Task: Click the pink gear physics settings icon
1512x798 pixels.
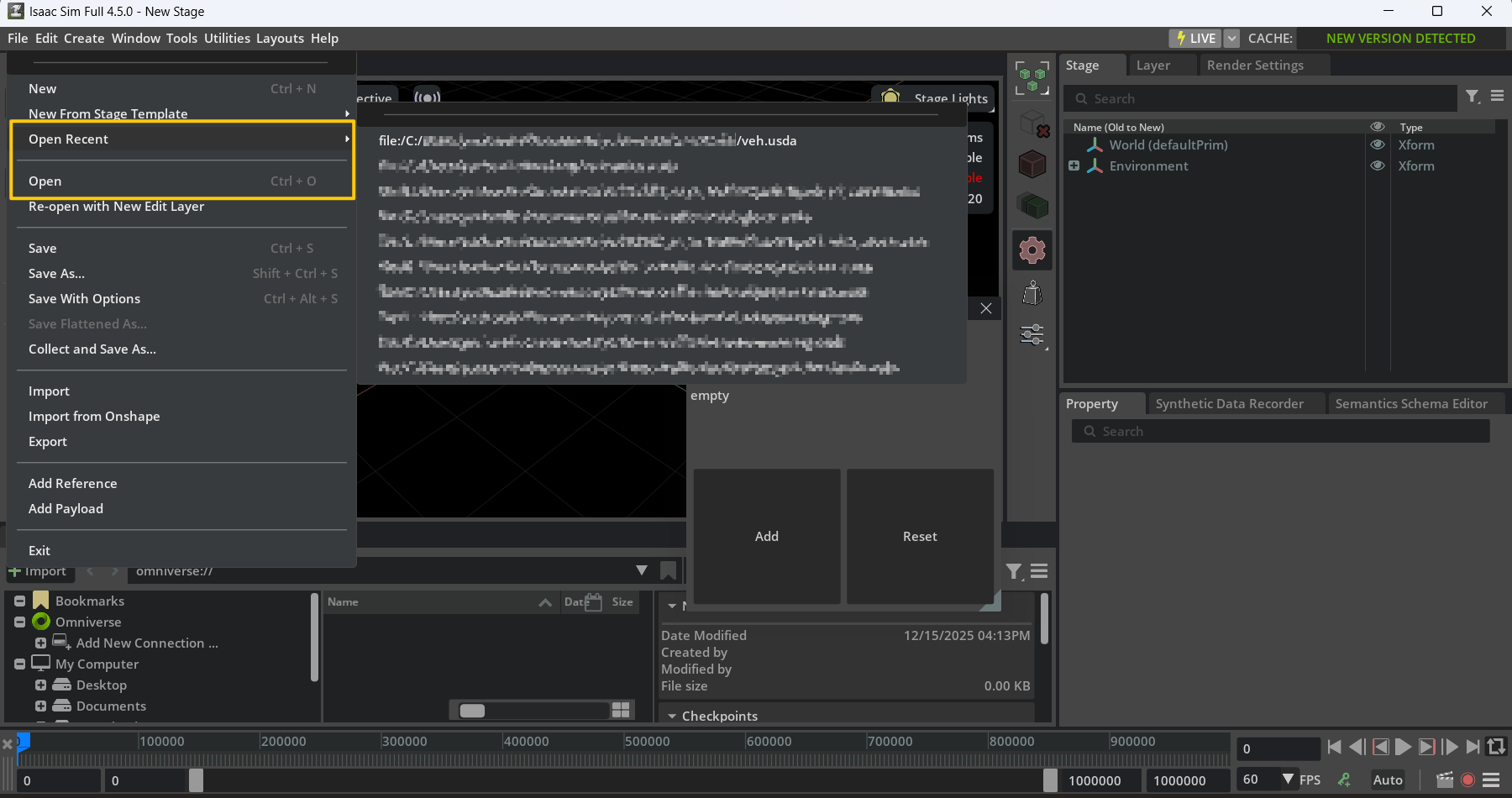Action: tap(1032, 250)
